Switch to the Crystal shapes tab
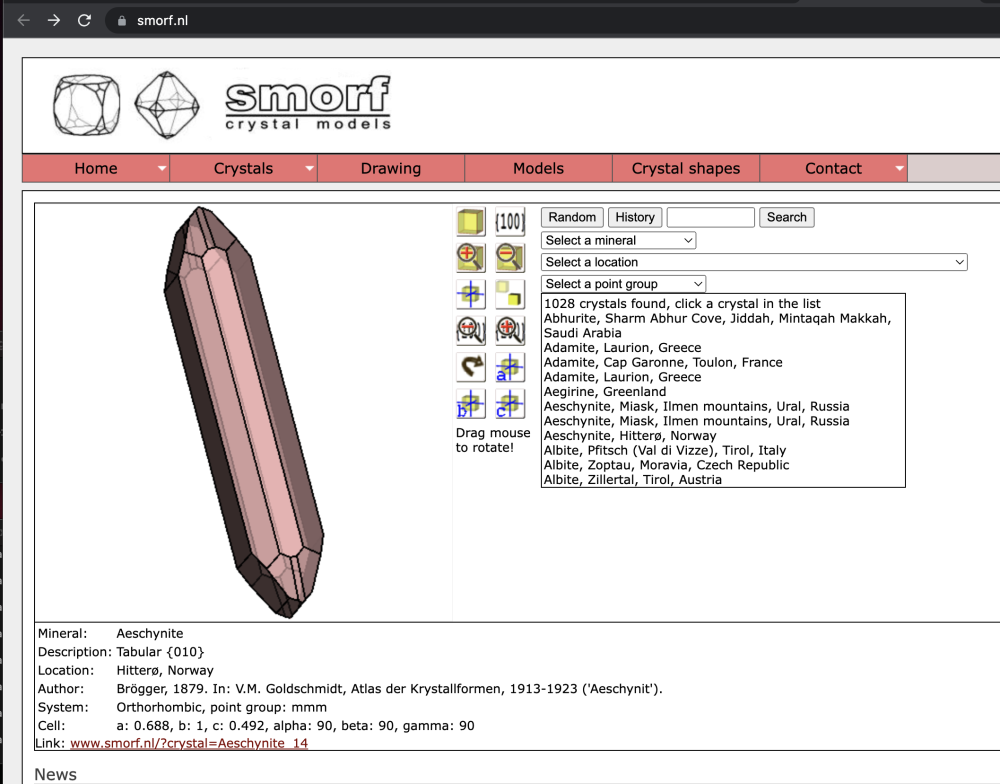Image resolution: width=1000 pixels, height=784 pixels. click(685, 168)
